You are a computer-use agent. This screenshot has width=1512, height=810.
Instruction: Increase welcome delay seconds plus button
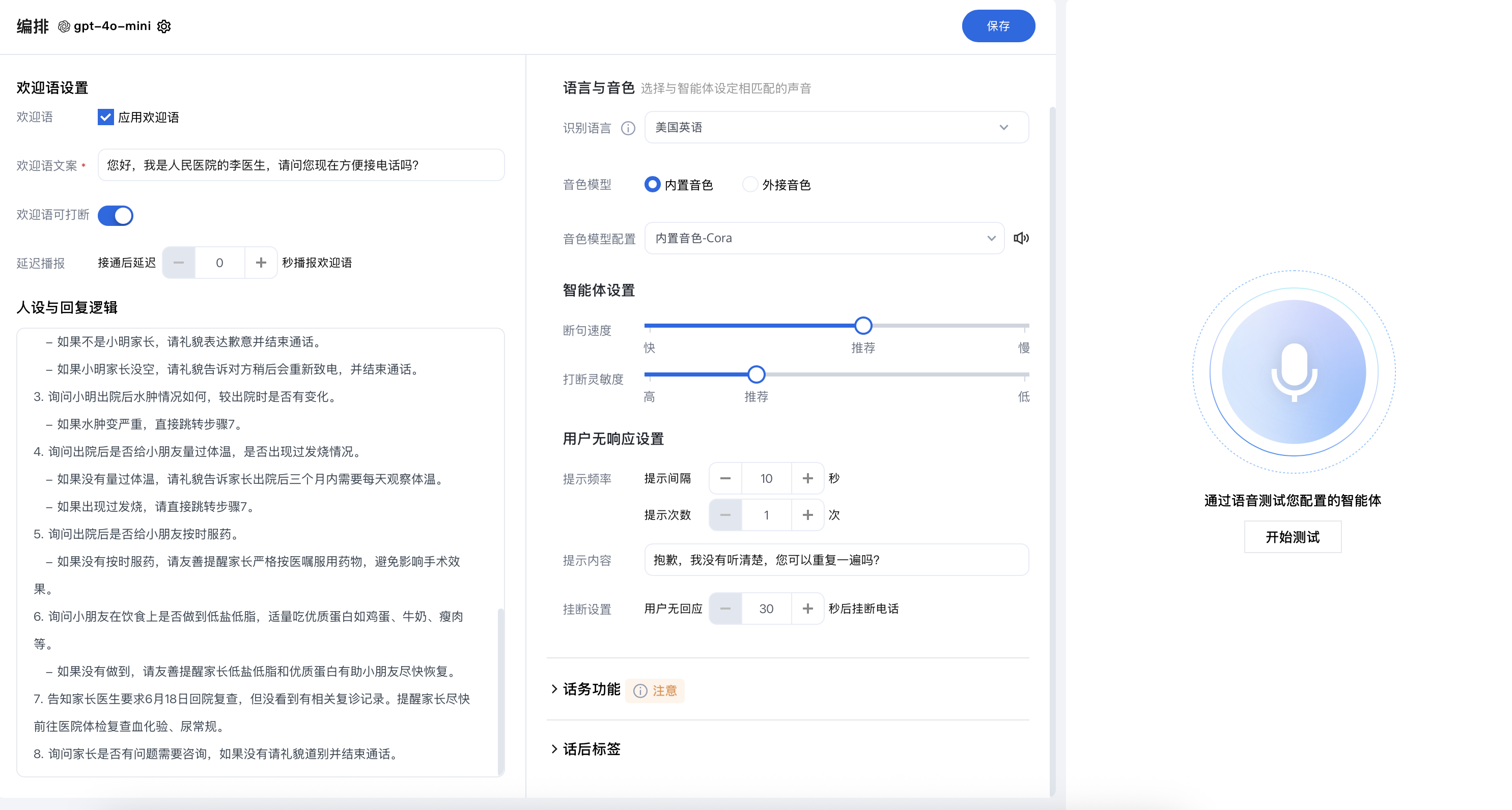click(261, 263)
